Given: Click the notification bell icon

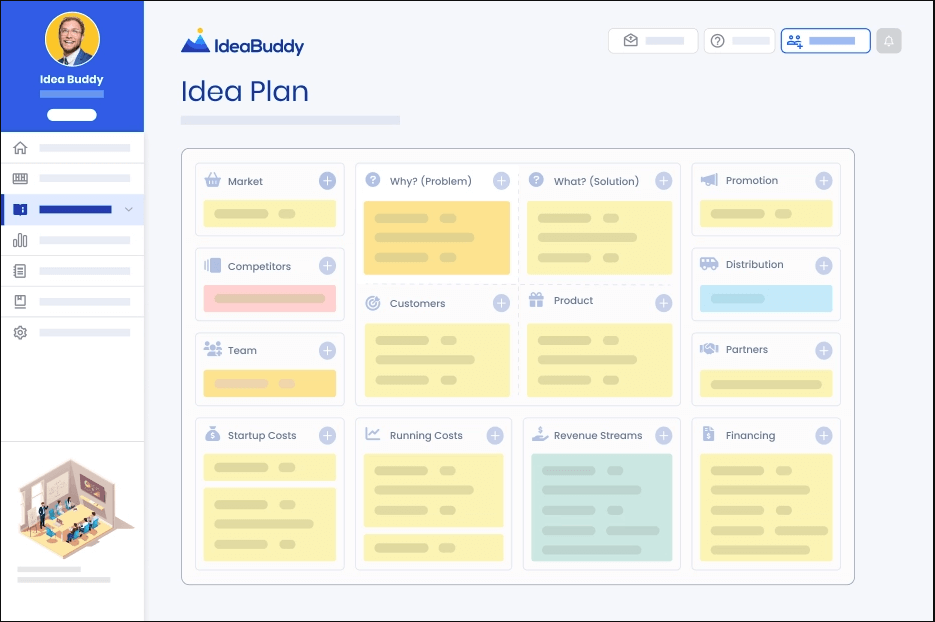Looking at the screenshot, I should point(888,41).
